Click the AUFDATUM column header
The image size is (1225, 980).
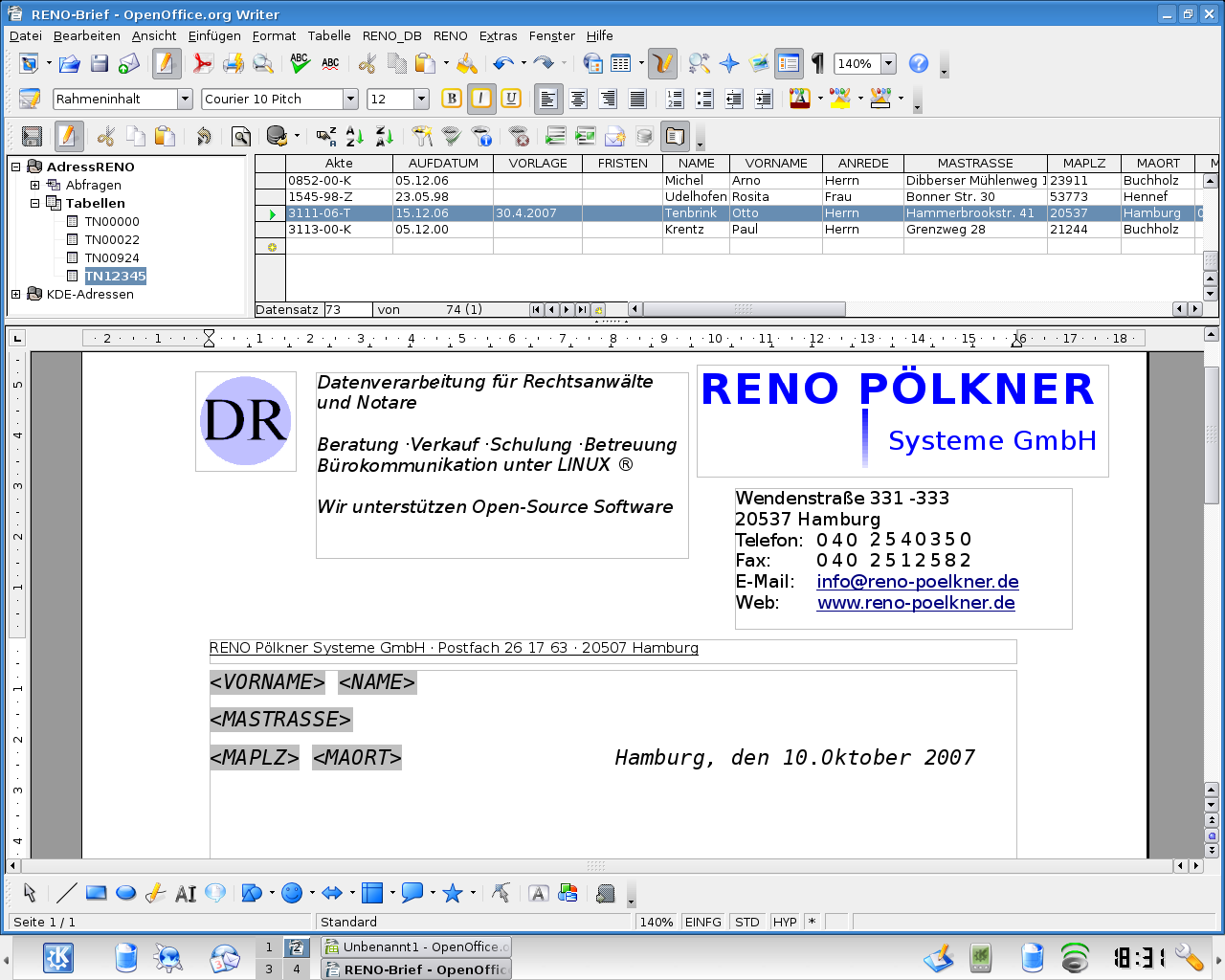click(443, 164)
